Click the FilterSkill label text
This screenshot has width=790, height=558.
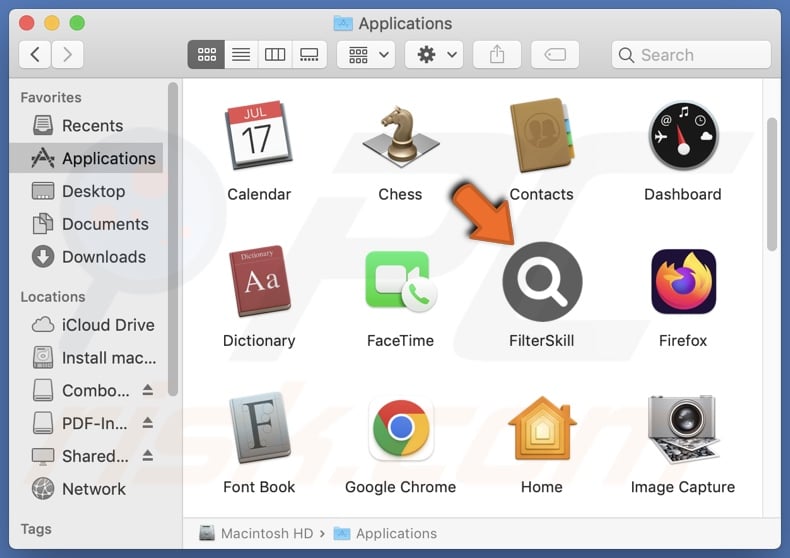coord(542,340)
